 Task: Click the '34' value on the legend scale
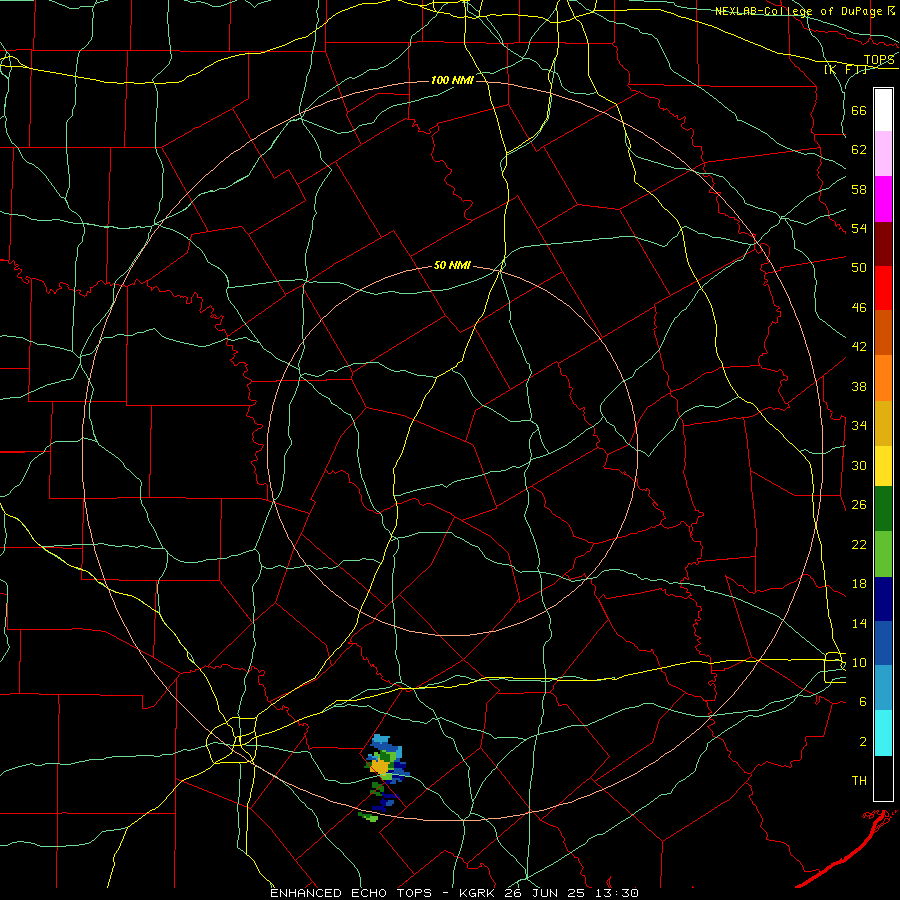tap(859, 425)
